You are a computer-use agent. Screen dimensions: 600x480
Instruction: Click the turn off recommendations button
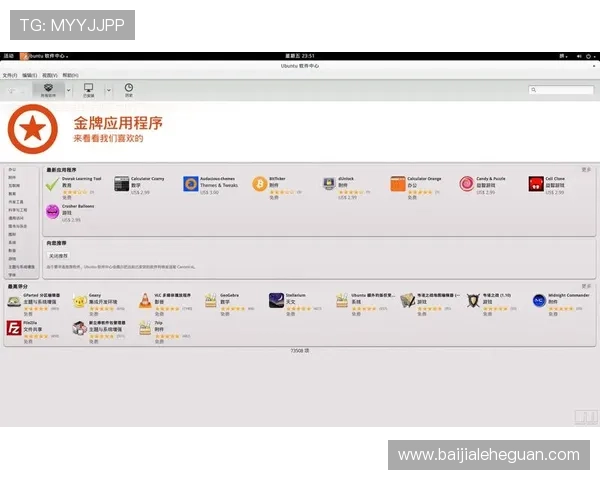point(59,256)
